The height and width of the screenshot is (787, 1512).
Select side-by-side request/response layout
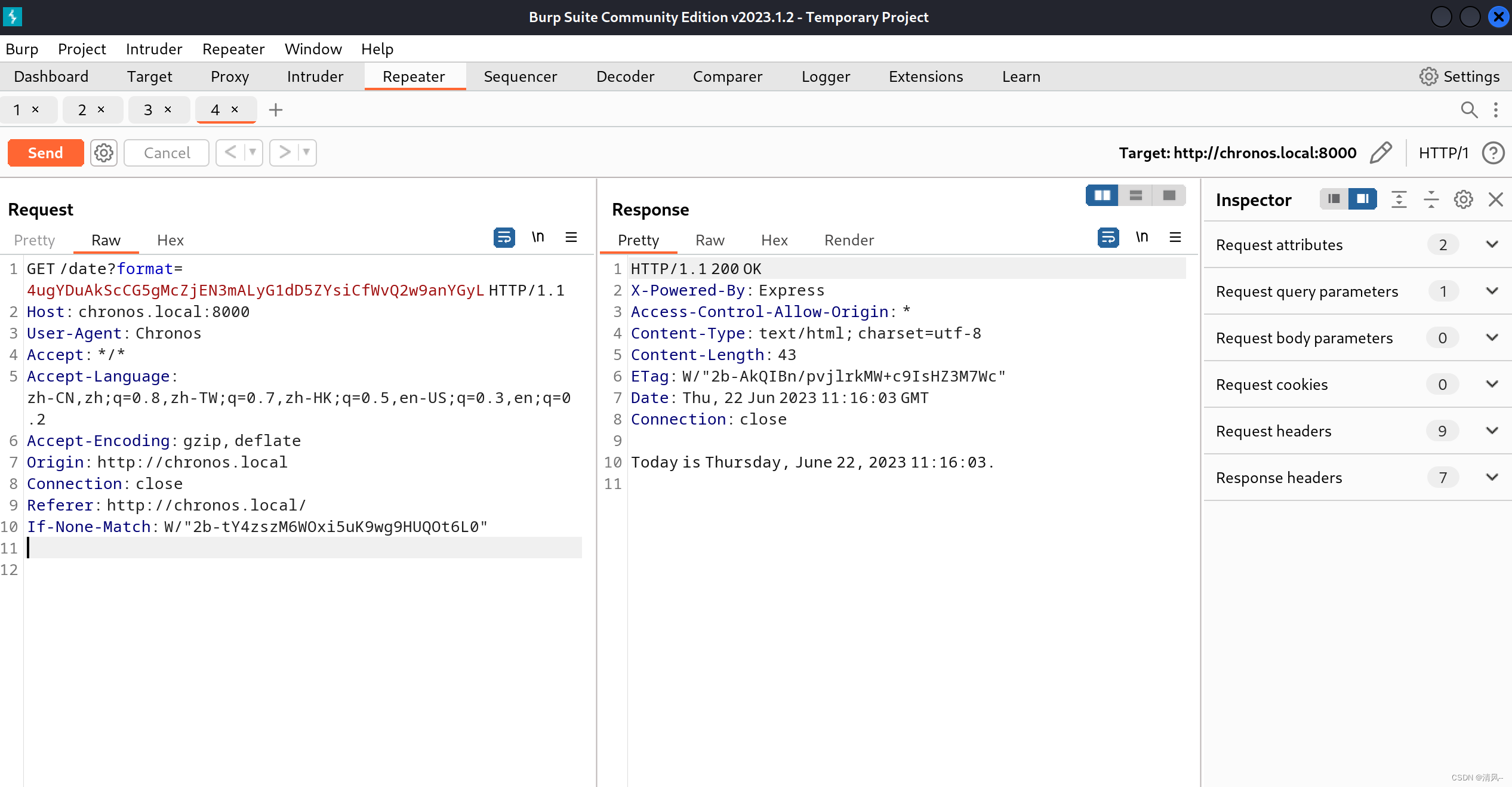pyautogui.click(x=1103, y=195)
